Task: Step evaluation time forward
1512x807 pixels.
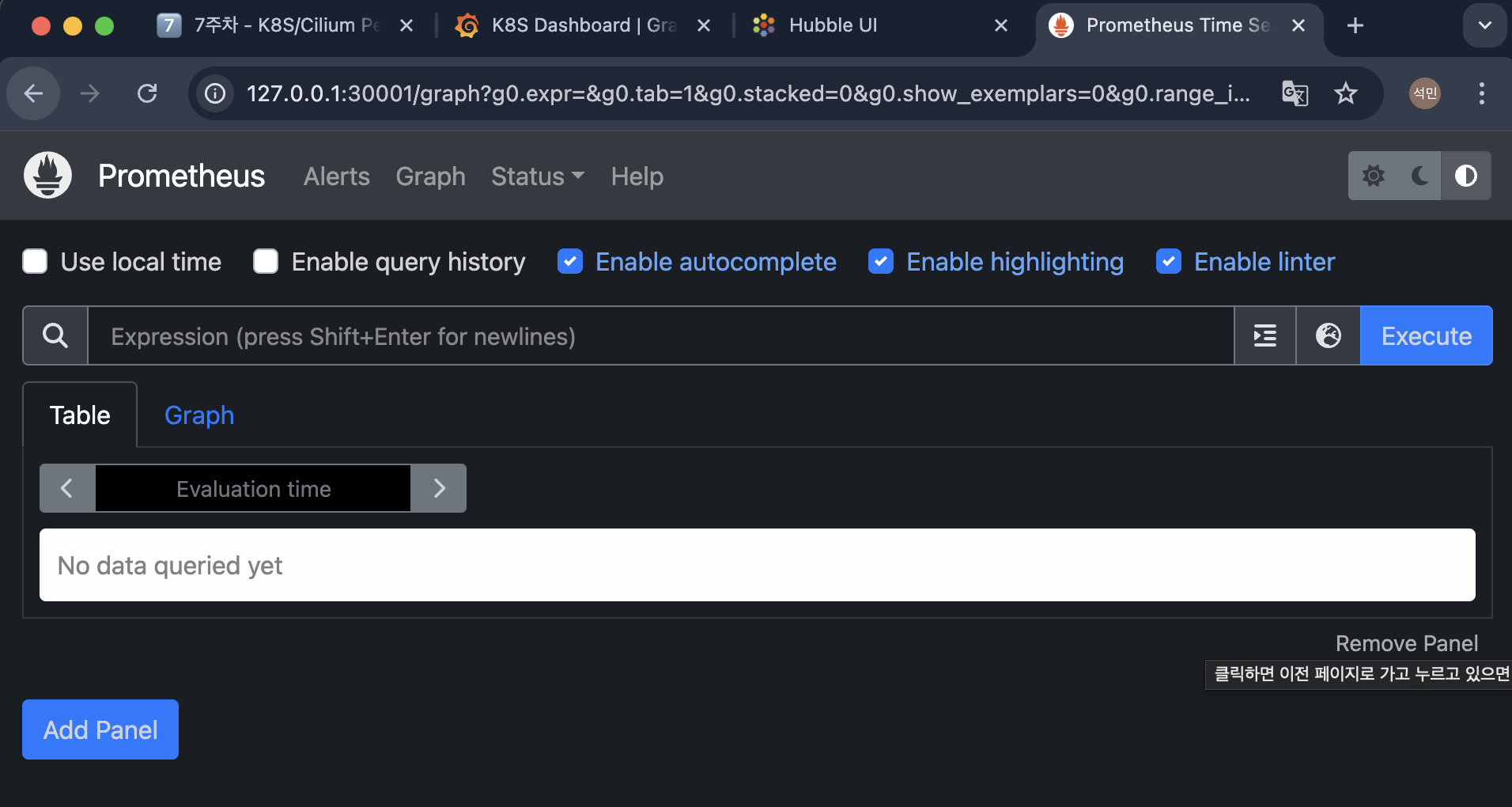Action: pos(439,488)
